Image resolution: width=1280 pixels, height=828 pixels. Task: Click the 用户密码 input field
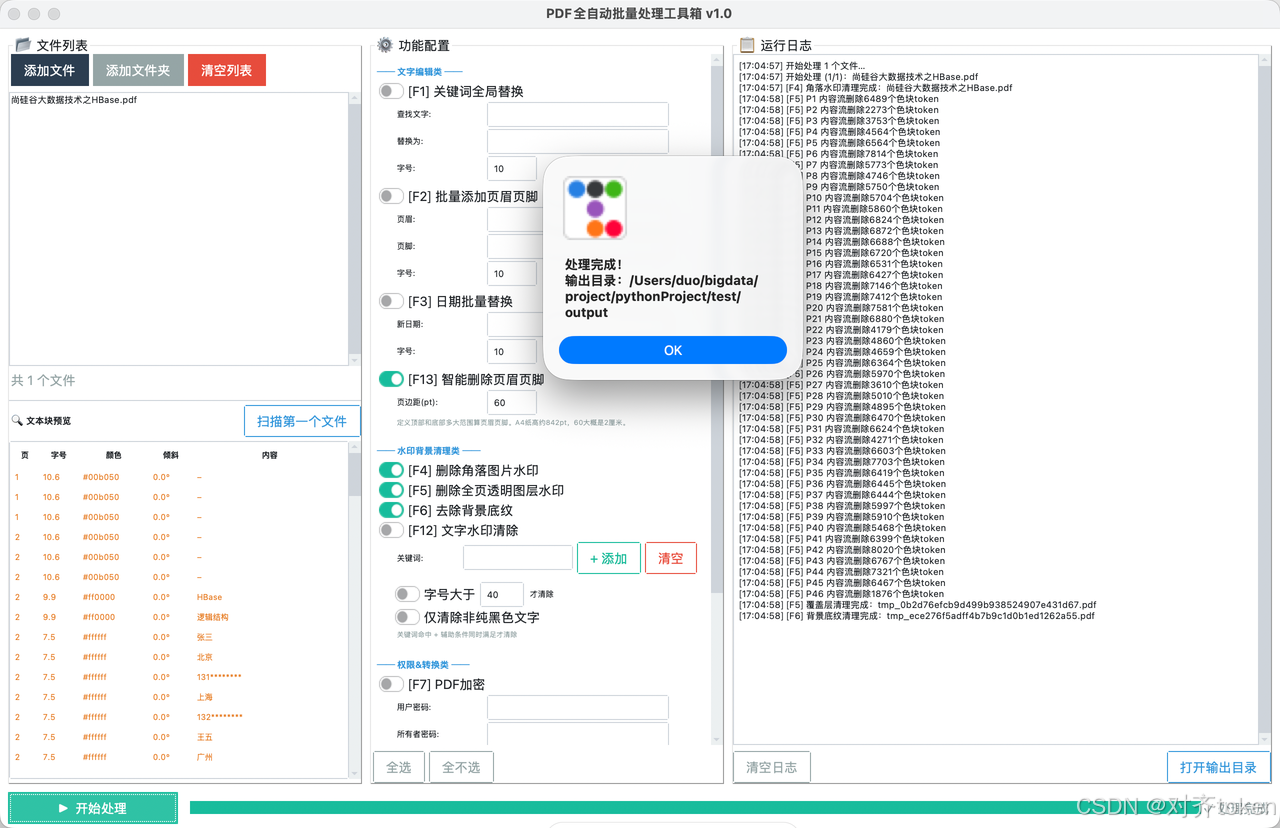pyautogui.click(x=578, y=707)
